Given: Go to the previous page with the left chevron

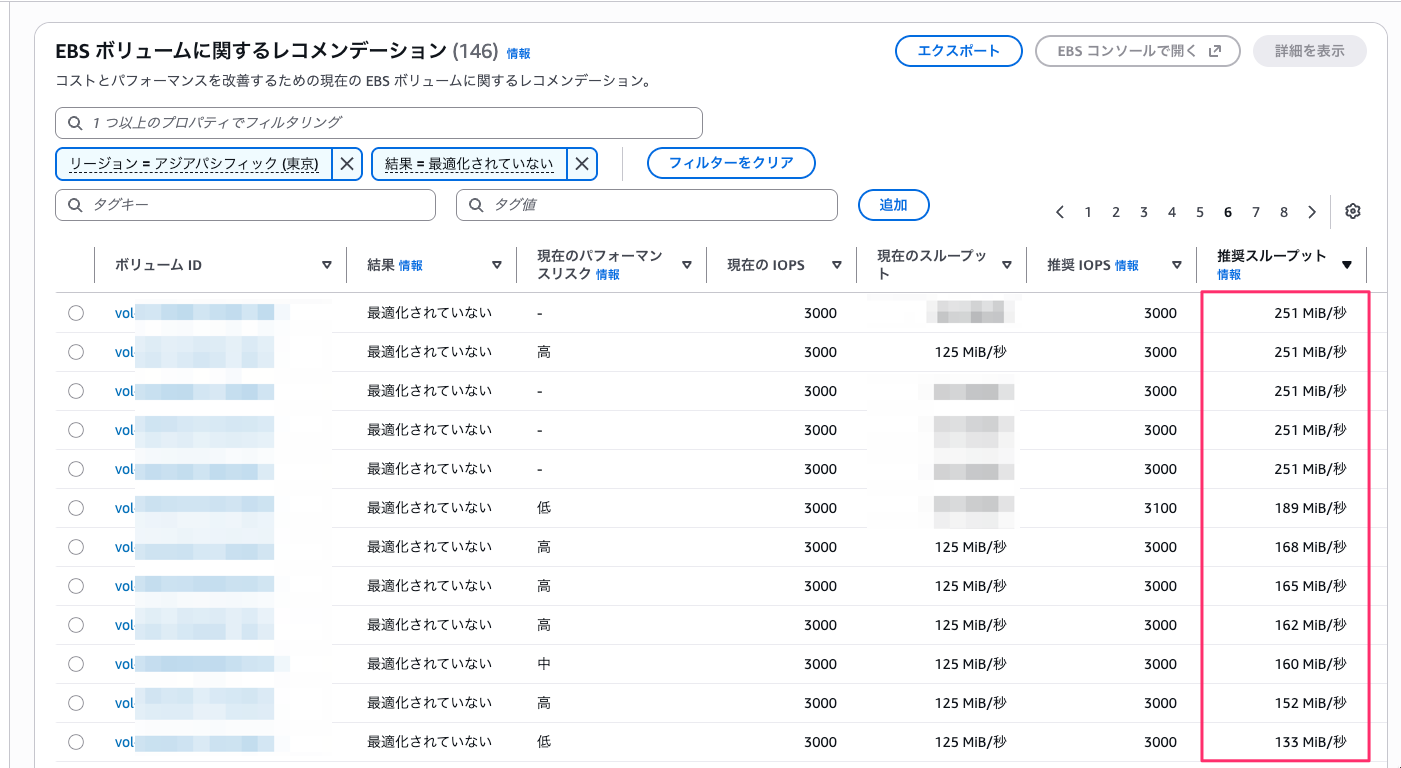Looking at the screenshot, I should click(x=1060, y=212).
